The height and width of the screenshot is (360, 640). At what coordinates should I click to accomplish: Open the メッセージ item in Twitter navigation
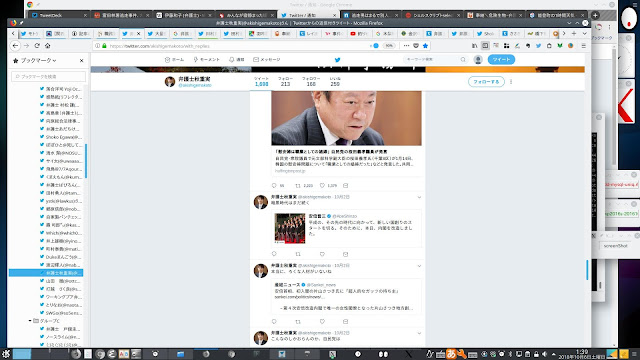pos(267,60)
